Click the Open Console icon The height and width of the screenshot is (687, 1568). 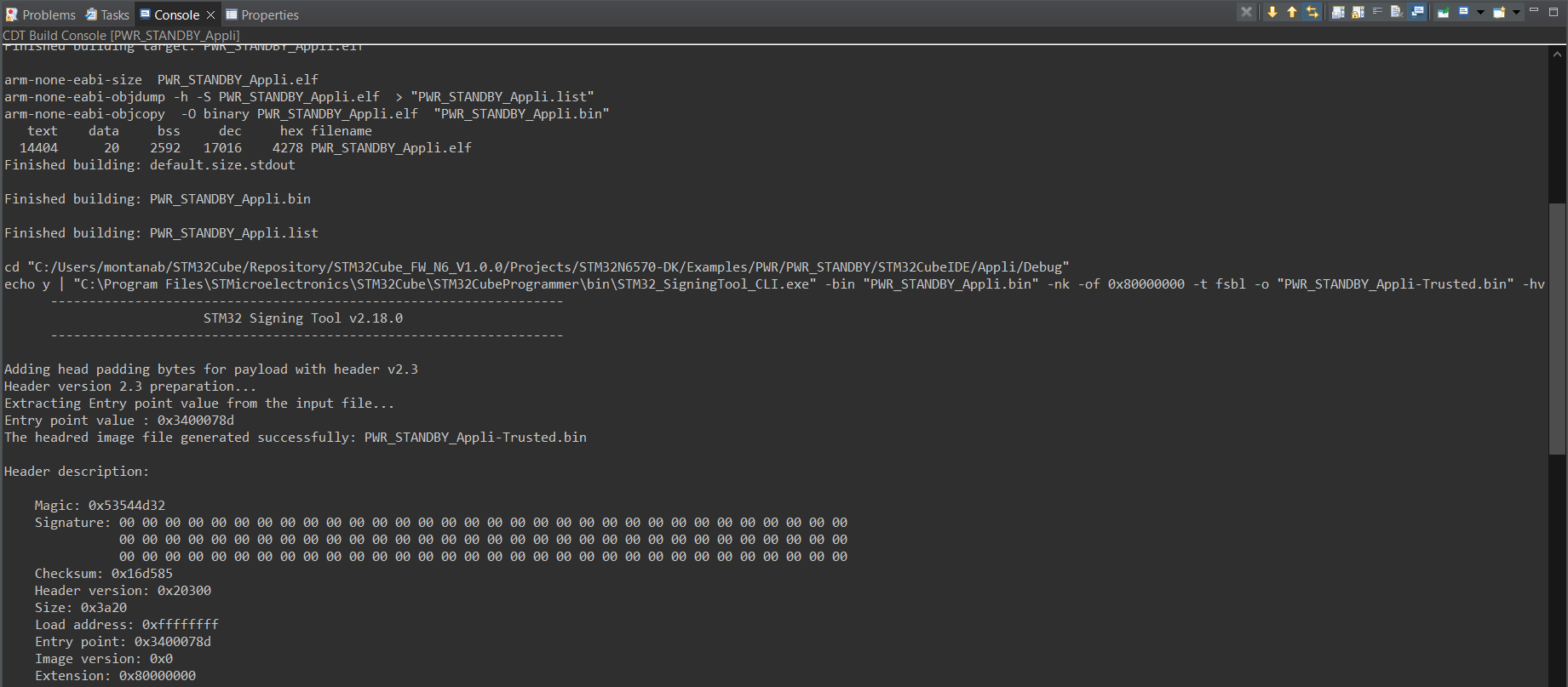(1499, 12)
